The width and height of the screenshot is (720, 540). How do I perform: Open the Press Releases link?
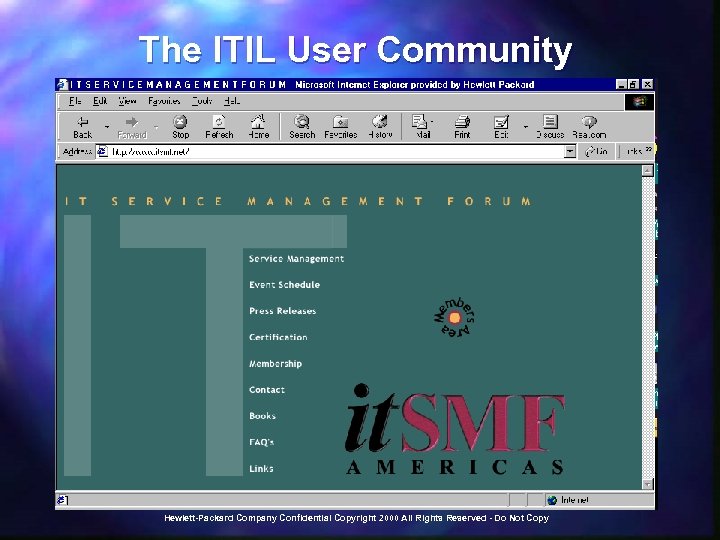click(x=282, y=311)
